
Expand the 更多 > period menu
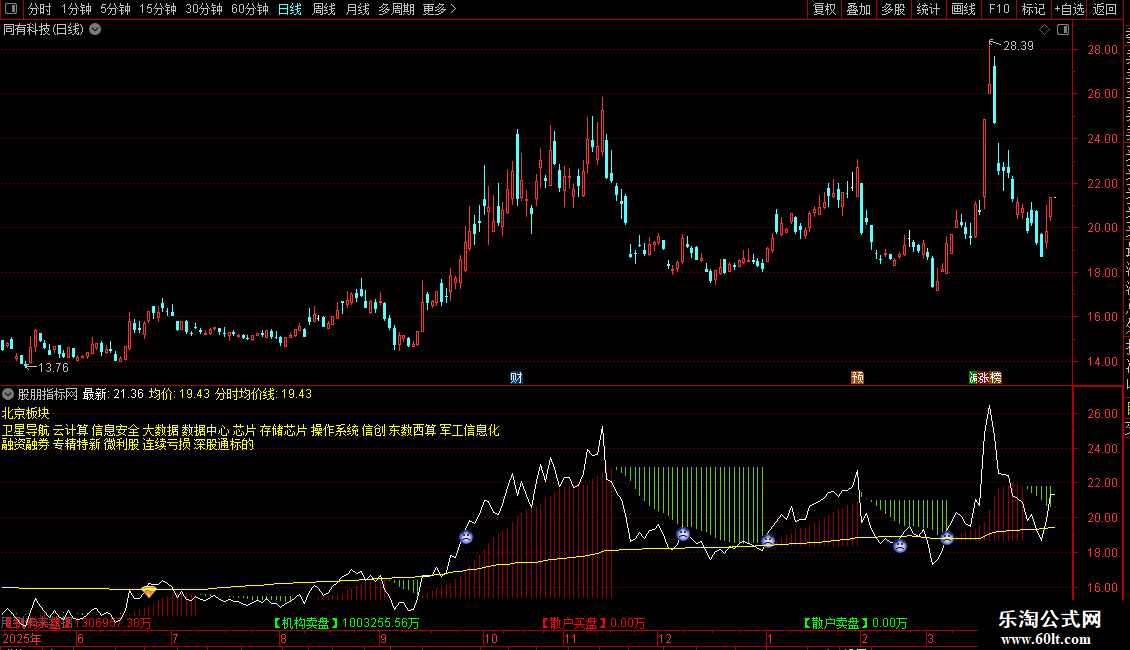click(x=440, y=9)
